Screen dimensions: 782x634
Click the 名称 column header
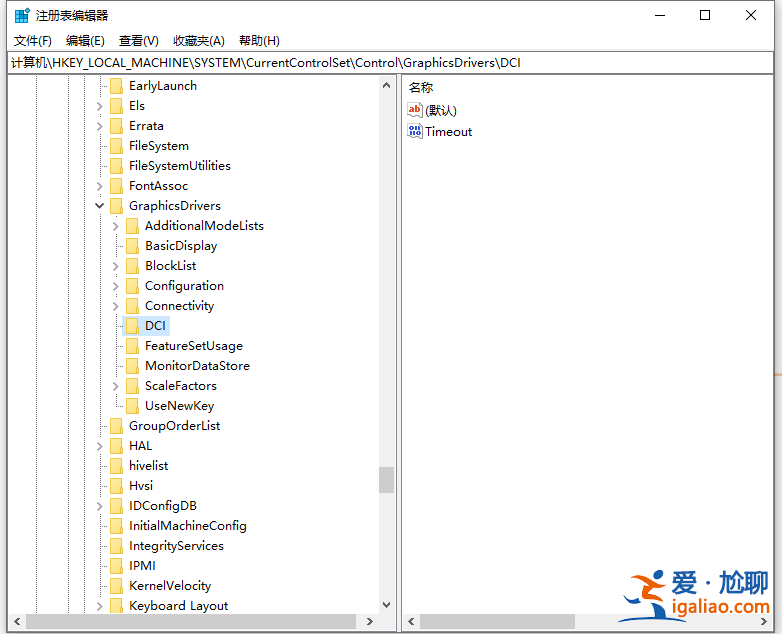pos(421,88)
